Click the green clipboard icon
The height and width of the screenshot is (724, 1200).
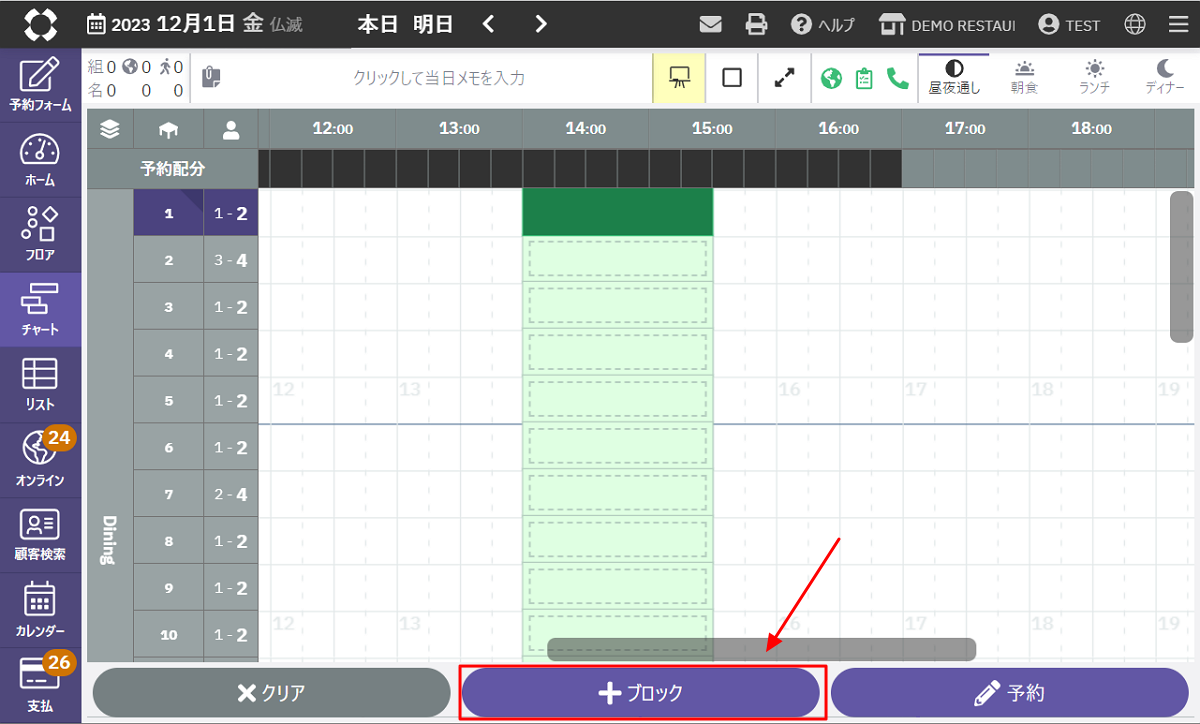click(865, 77)
